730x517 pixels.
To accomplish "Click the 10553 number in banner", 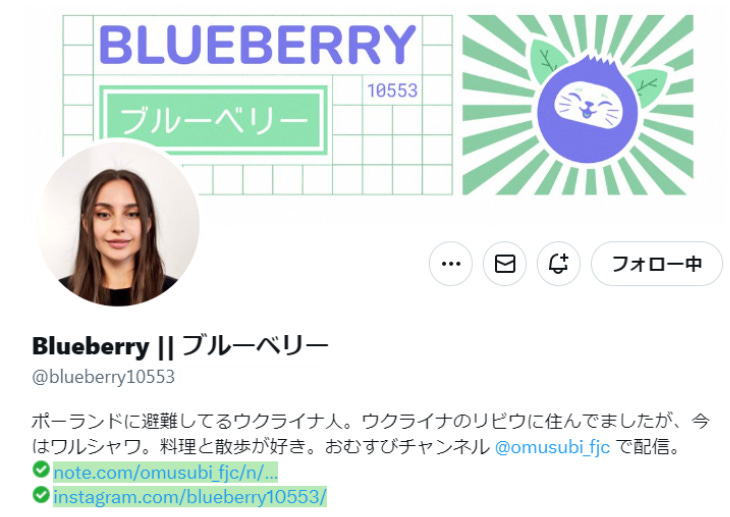I will [x=392, y=90].
